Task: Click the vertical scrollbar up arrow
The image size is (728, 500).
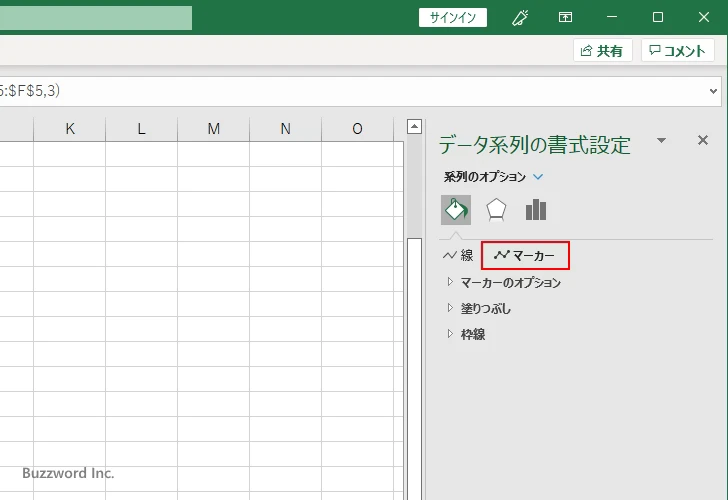Action: coord(414,127)
